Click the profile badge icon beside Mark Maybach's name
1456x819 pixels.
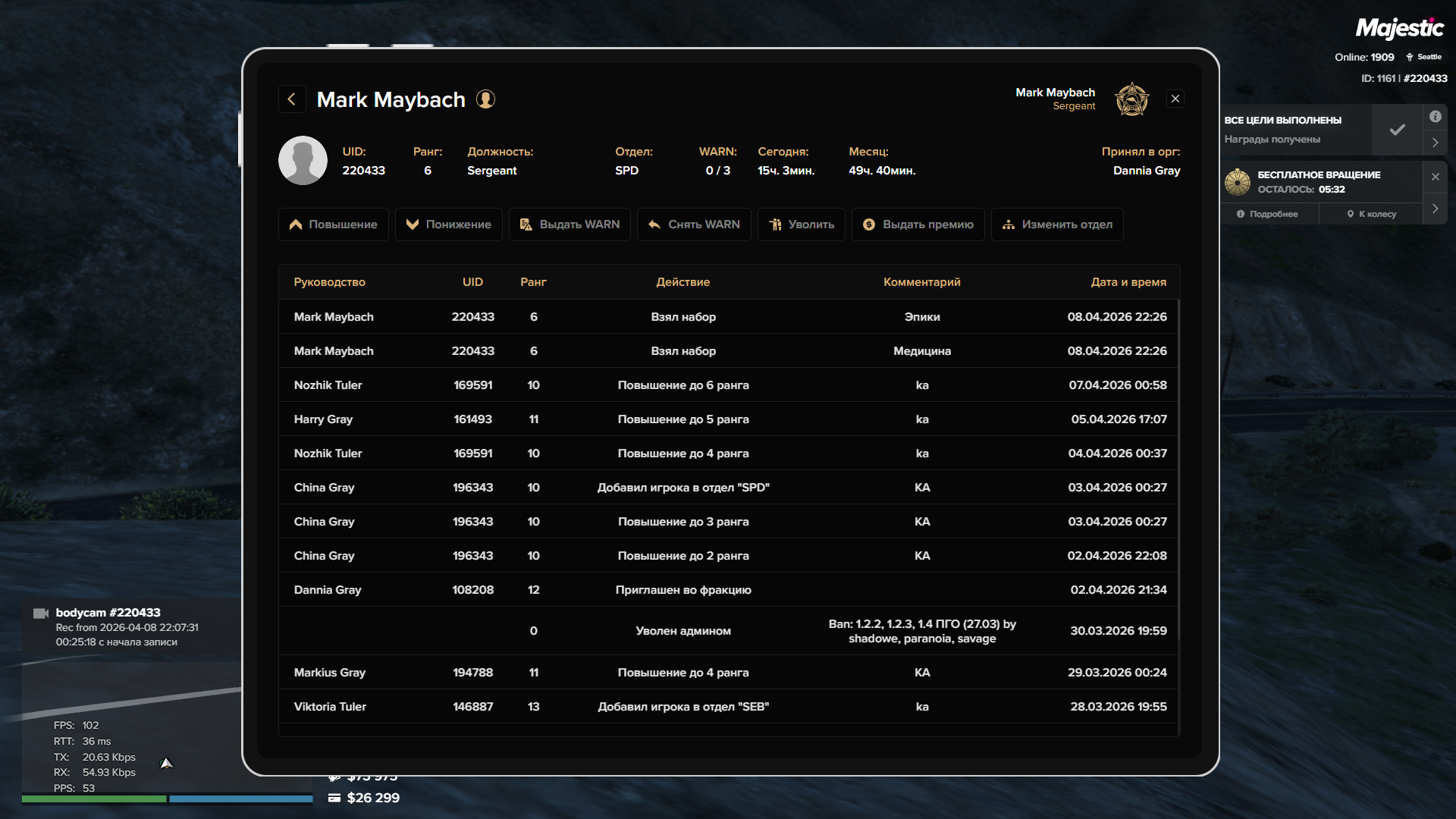click(485, 99)
